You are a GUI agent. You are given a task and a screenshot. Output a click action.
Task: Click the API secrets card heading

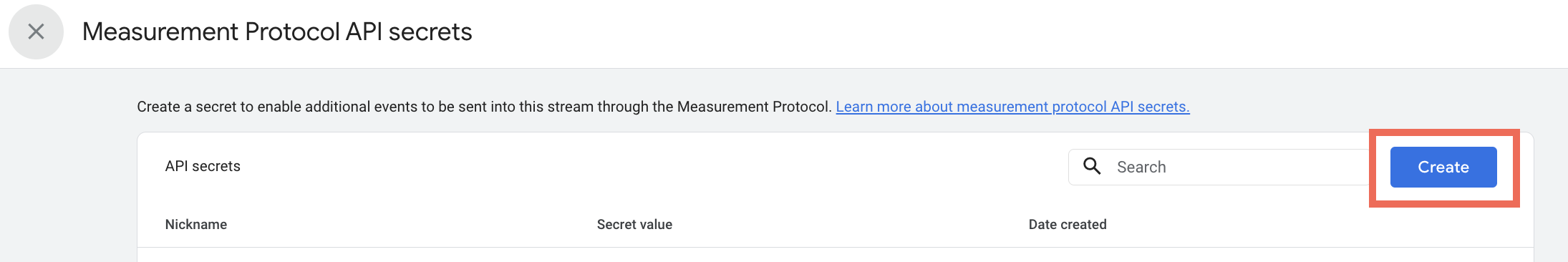203,166
